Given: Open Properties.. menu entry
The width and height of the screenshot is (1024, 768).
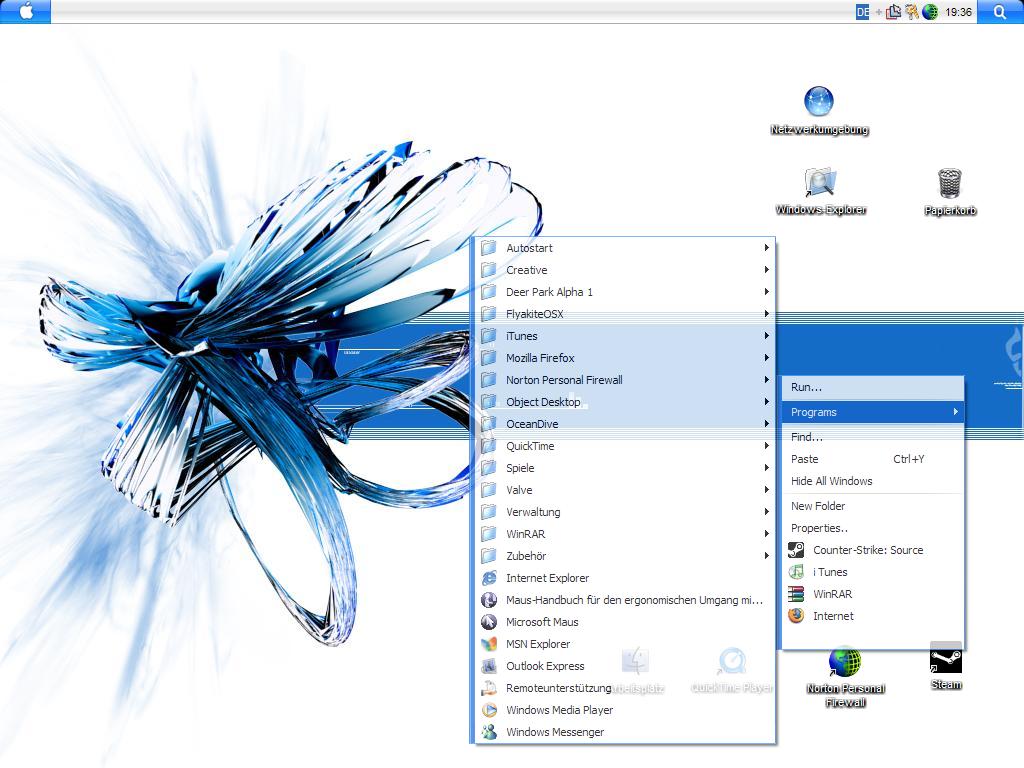Looking at the screenshot, I should point(872,528).
